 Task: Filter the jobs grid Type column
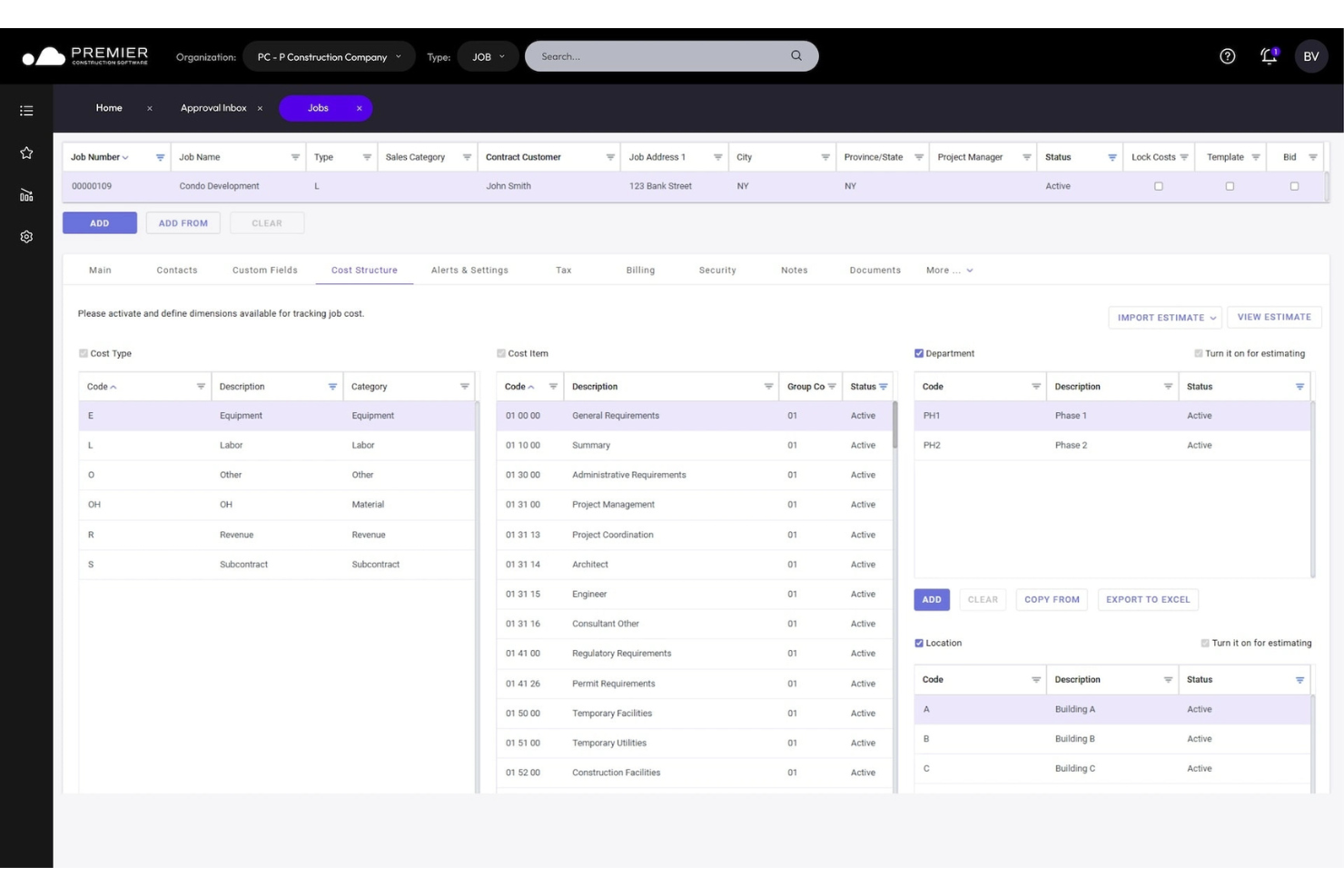click(x=367, y=157)
